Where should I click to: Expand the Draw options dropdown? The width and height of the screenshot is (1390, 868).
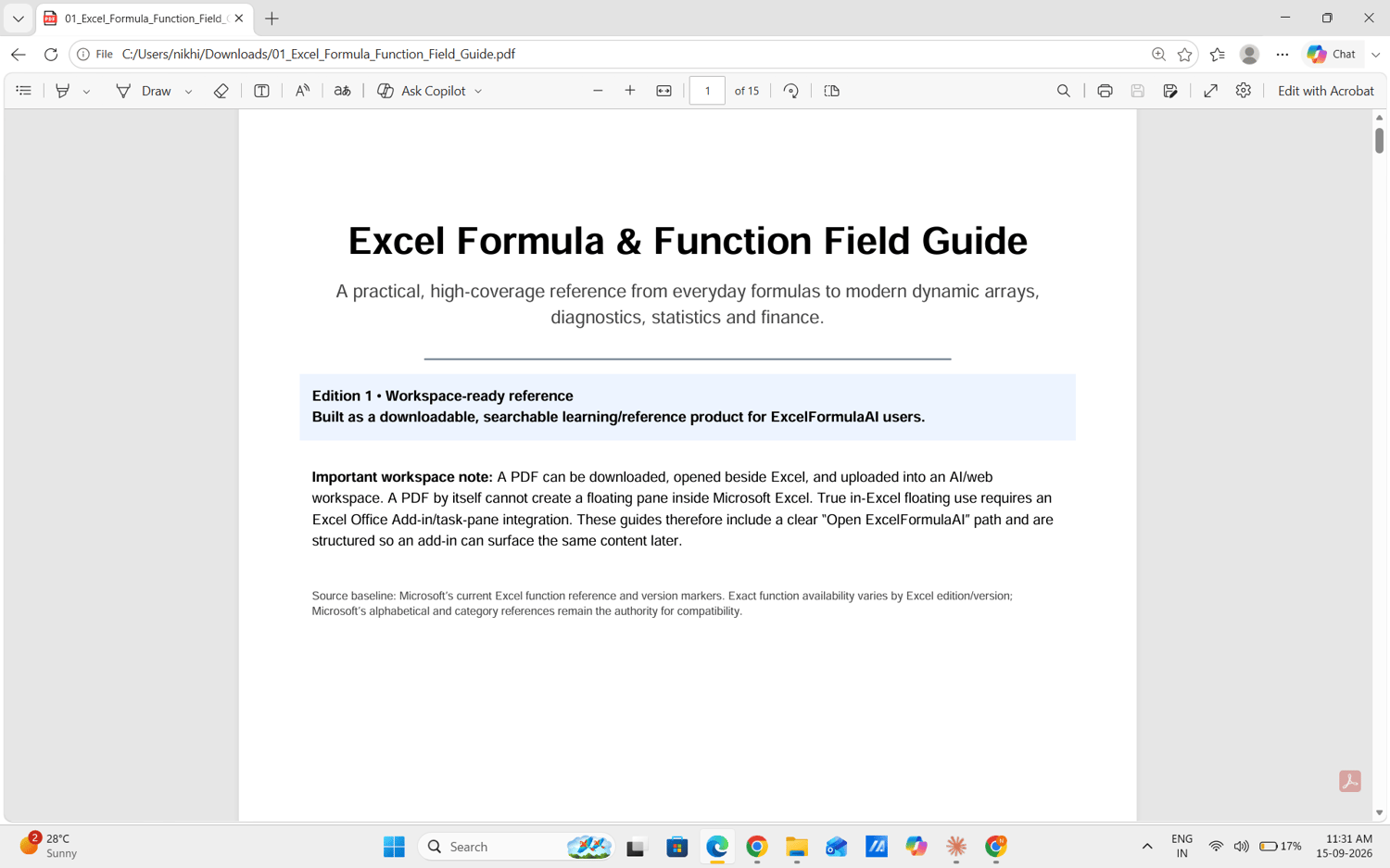[188, 92]
